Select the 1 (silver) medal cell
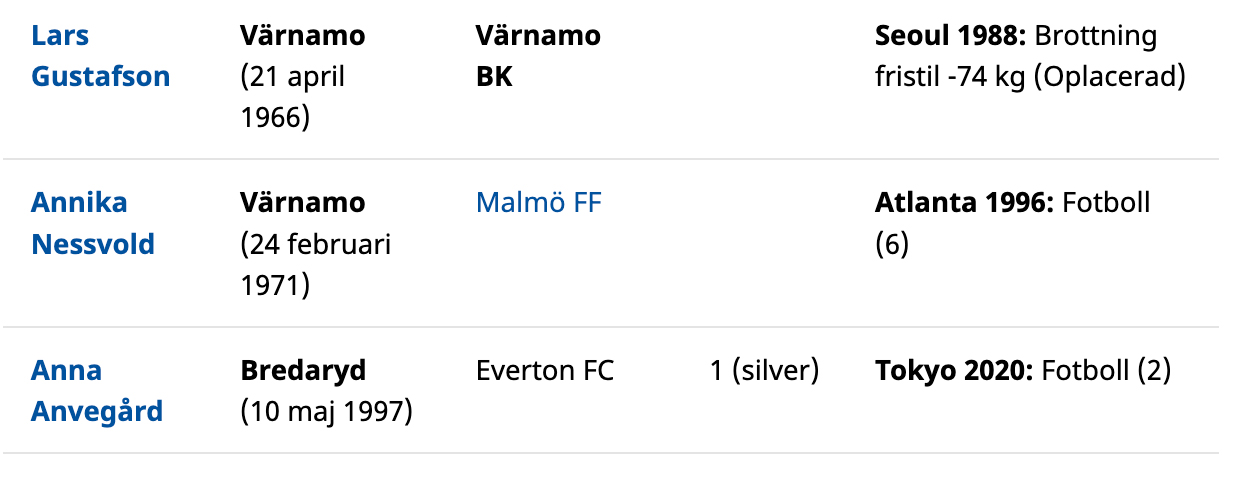The height and width of the screenshot is (480, 1250). [764, 371]
